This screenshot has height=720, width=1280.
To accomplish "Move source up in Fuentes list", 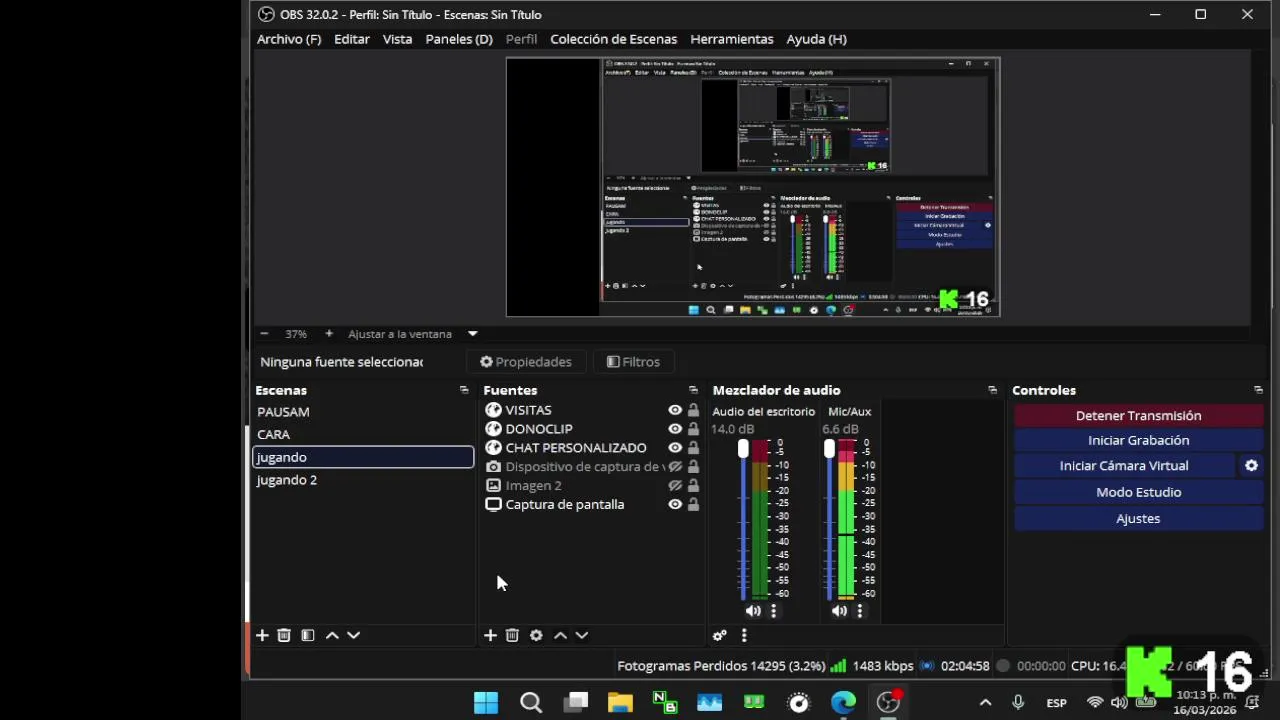I will click(560, 635).
